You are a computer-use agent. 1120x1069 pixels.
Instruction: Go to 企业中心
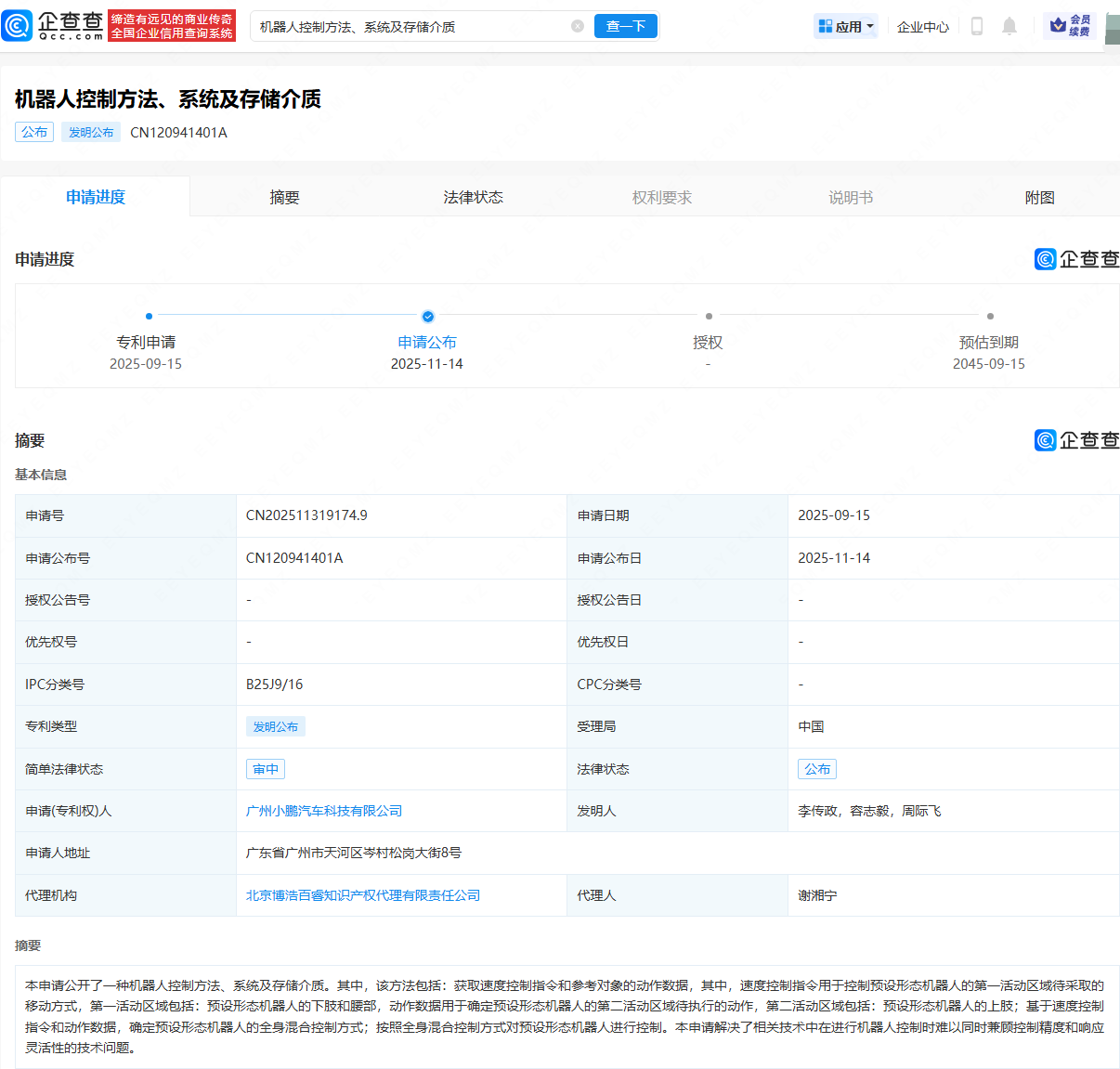click(922, 27)
